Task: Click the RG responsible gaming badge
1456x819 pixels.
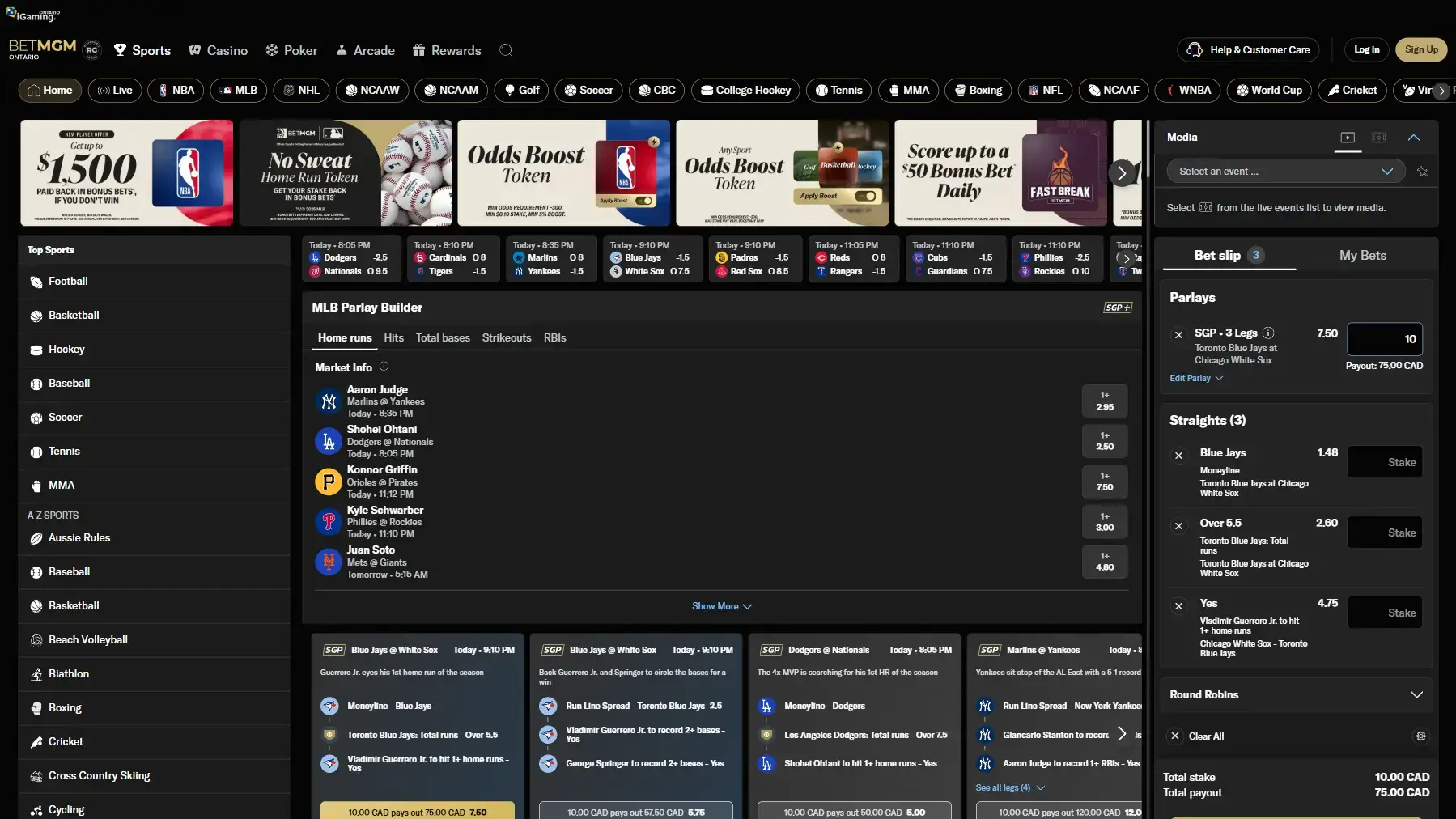Action: (92, 50)
